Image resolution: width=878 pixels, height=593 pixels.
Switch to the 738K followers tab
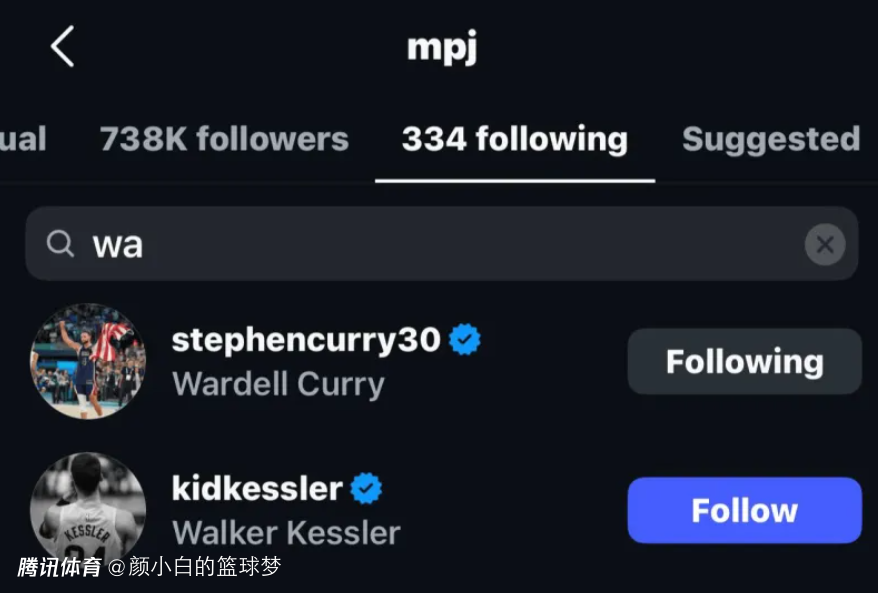click(224, 139)
